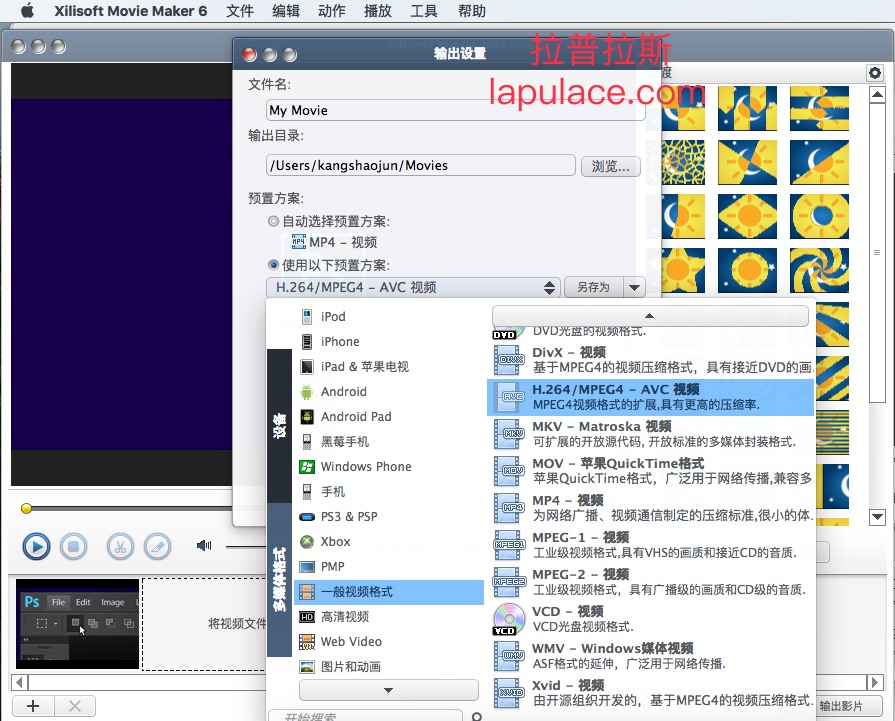Image resolution: width=895 pixels, height=721 pixels.
Task: Open the 动作 menu
Action: click(x=332, y=11)
